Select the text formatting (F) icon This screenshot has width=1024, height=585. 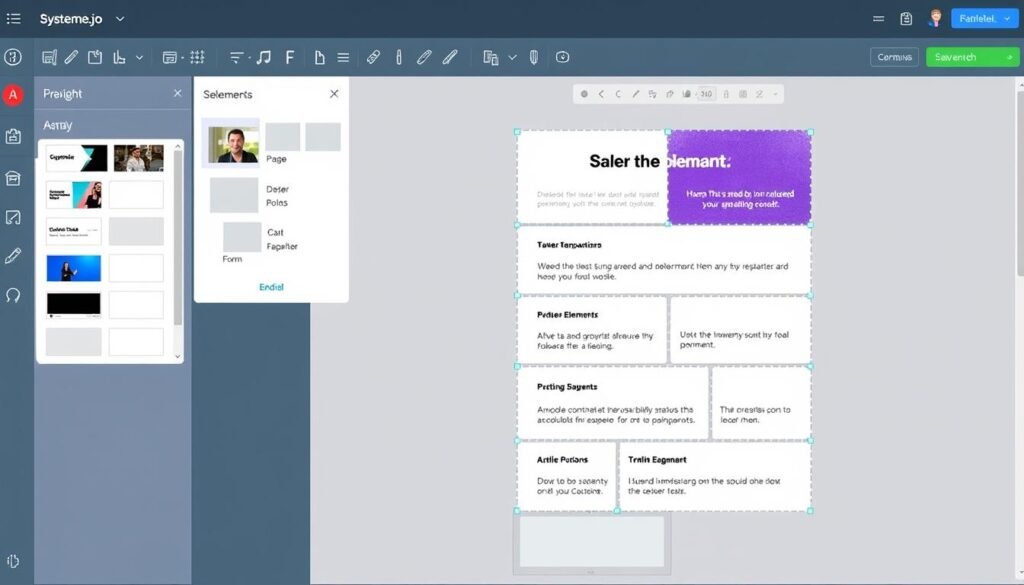(289, 57)
